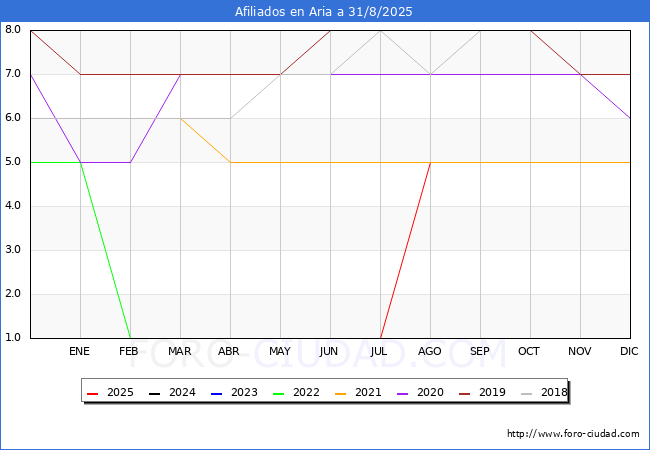Click the JUN month axis label

pyautogui.click(x=329, y=351)
